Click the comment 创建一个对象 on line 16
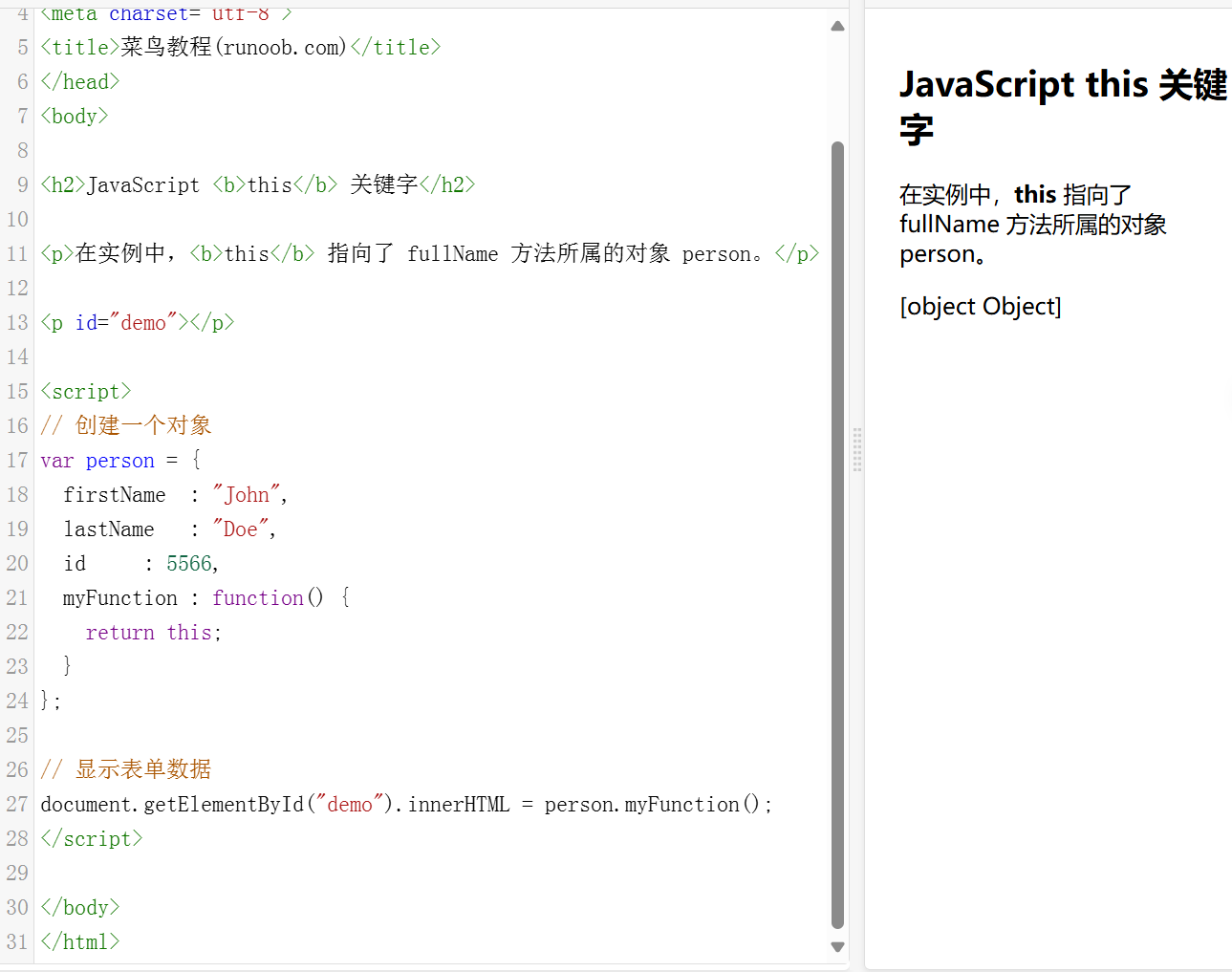This screenshot has width=1232, height=972. [126, 425]
